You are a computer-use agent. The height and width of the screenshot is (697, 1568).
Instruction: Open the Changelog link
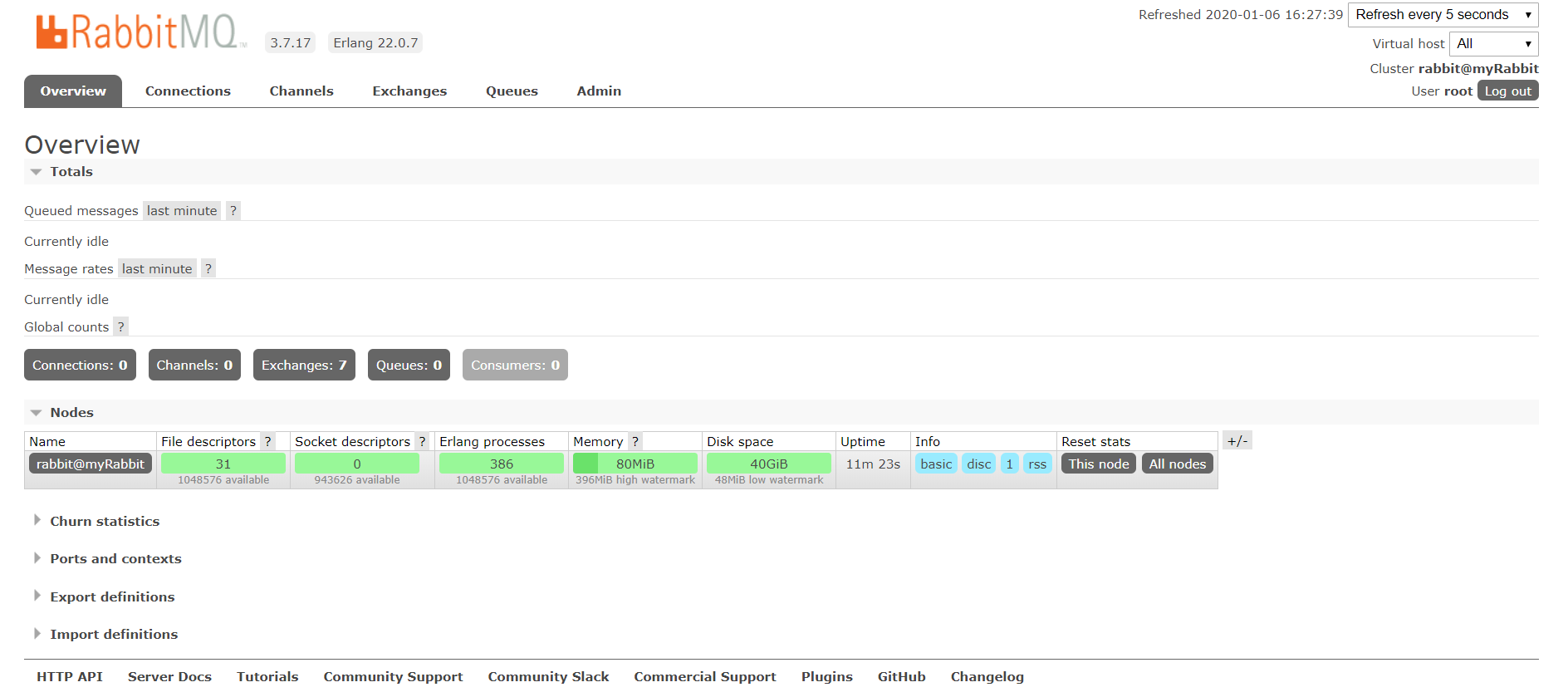click(987, 677)
